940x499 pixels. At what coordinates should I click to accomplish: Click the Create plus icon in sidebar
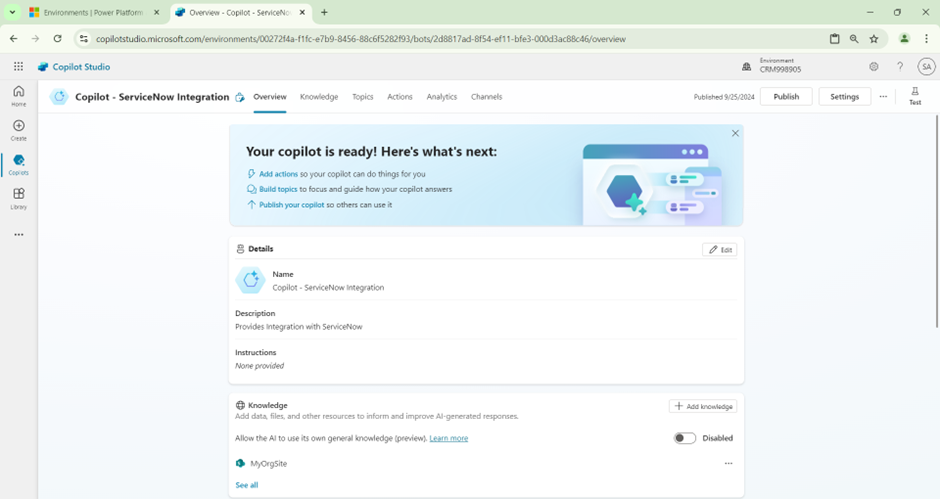pyautogui.click(x=18, y=129)
